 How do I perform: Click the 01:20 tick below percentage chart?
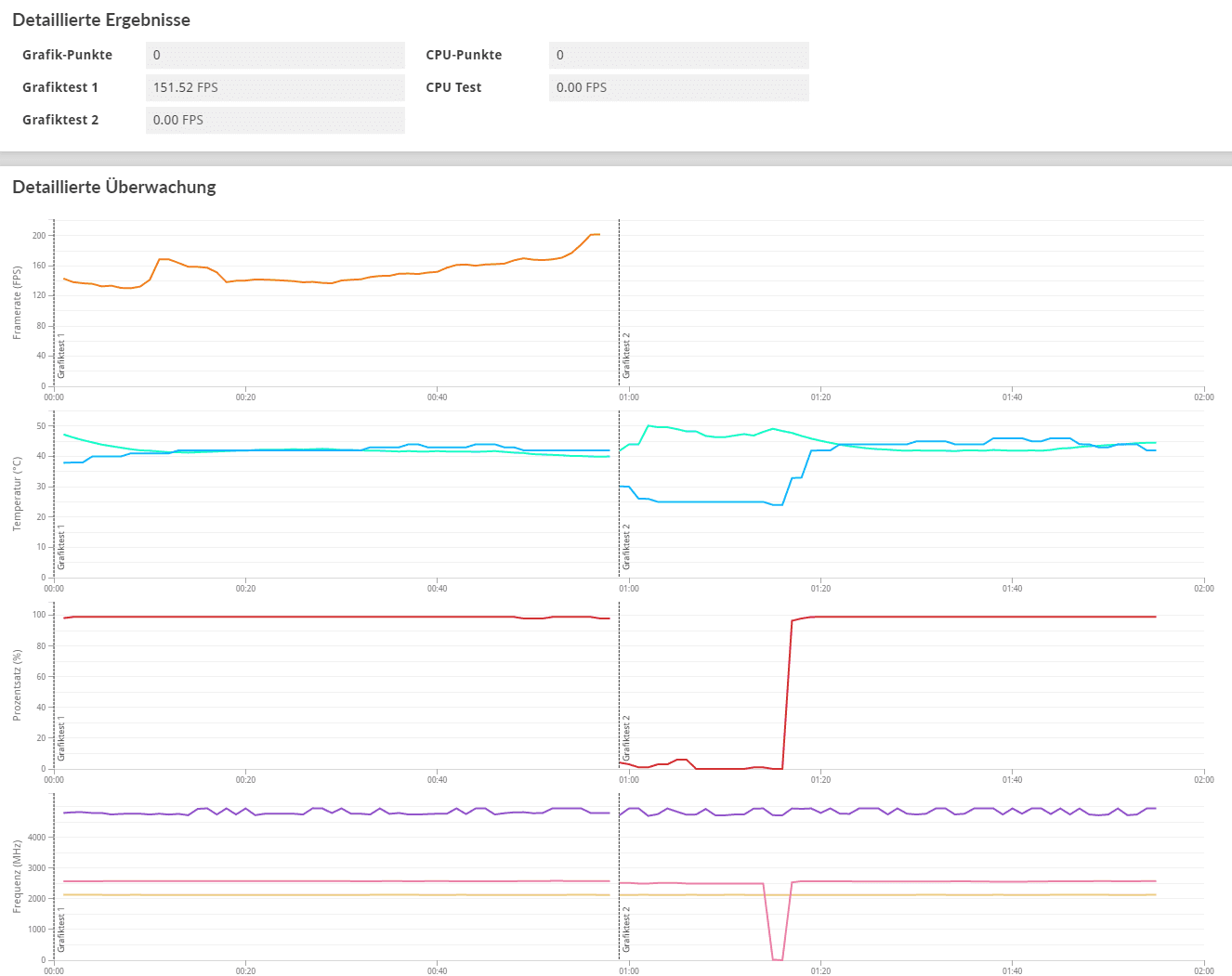coord(820,780)
